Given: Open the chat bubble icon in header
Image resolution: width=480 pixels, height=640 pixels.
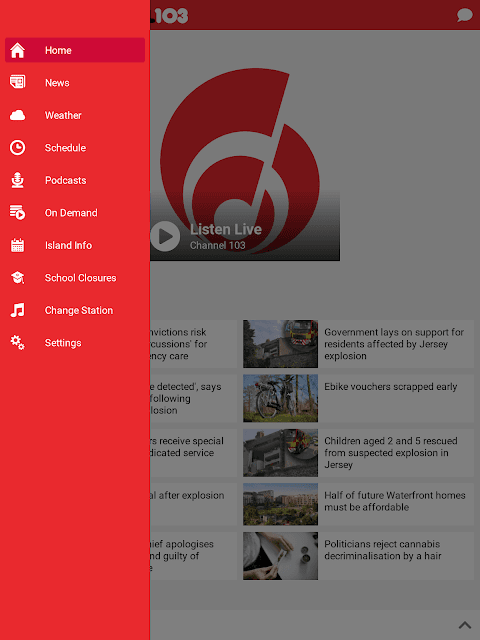Looking at the screenshot, I should point(464,15).
